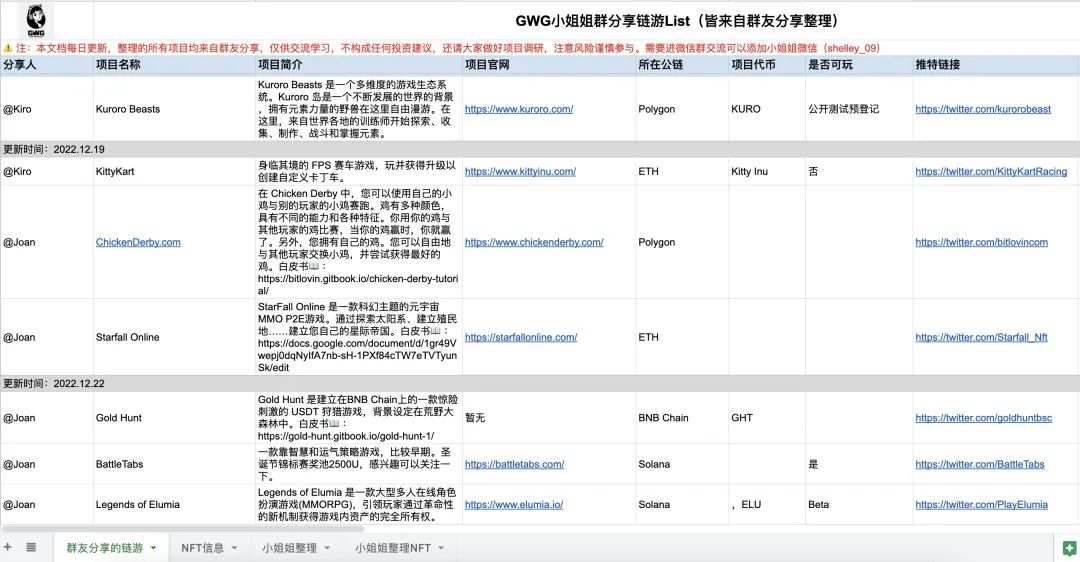Open the twitter.com/kurorobeast link
The height and width of the screenshot is (562, 1080).
click(x=983, y=109)
